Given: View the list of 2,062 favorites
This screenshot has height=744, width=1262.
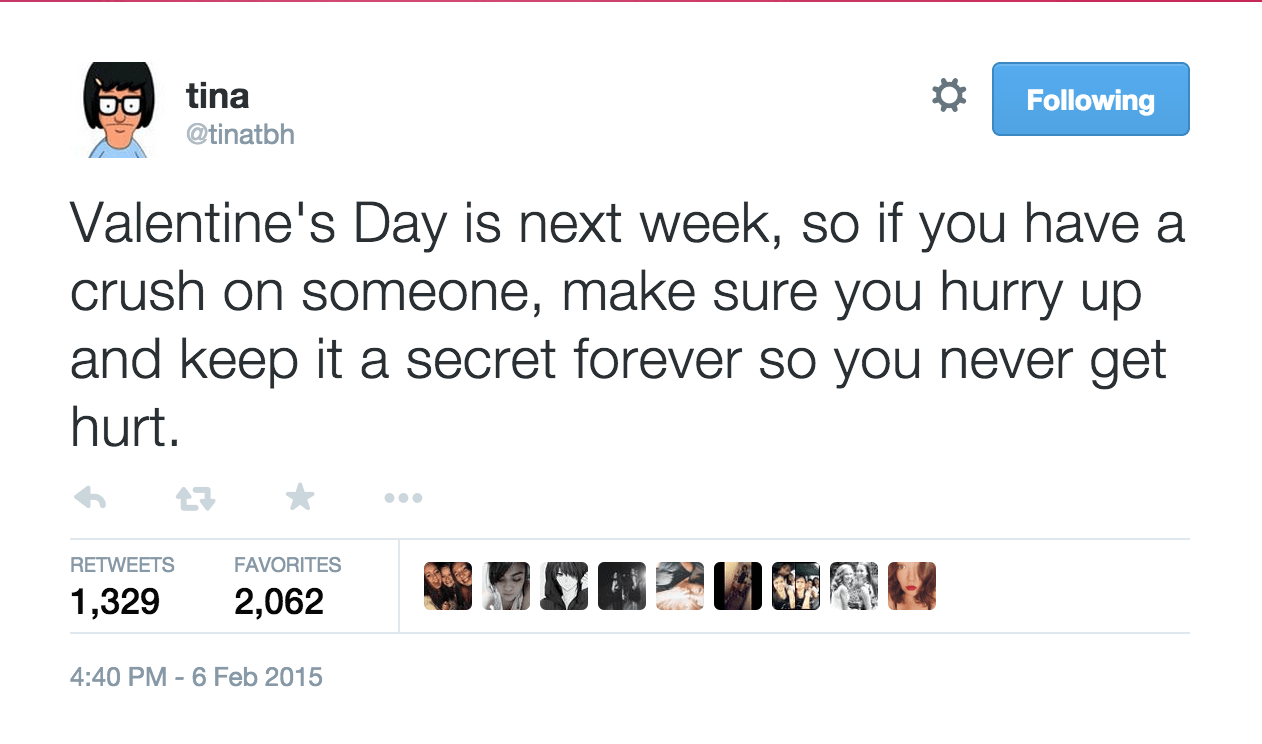Looking at the screenshot, I should pos(287,586).
